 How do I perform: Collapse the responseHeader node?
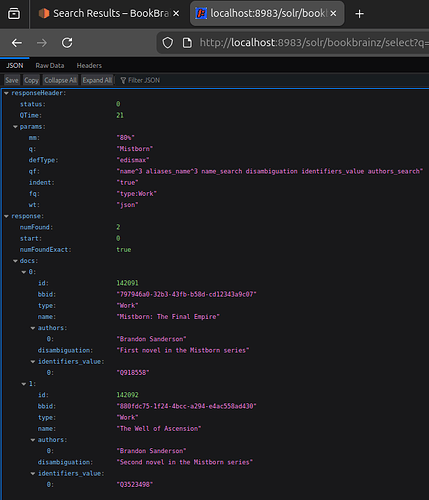(x=6, y=93)
